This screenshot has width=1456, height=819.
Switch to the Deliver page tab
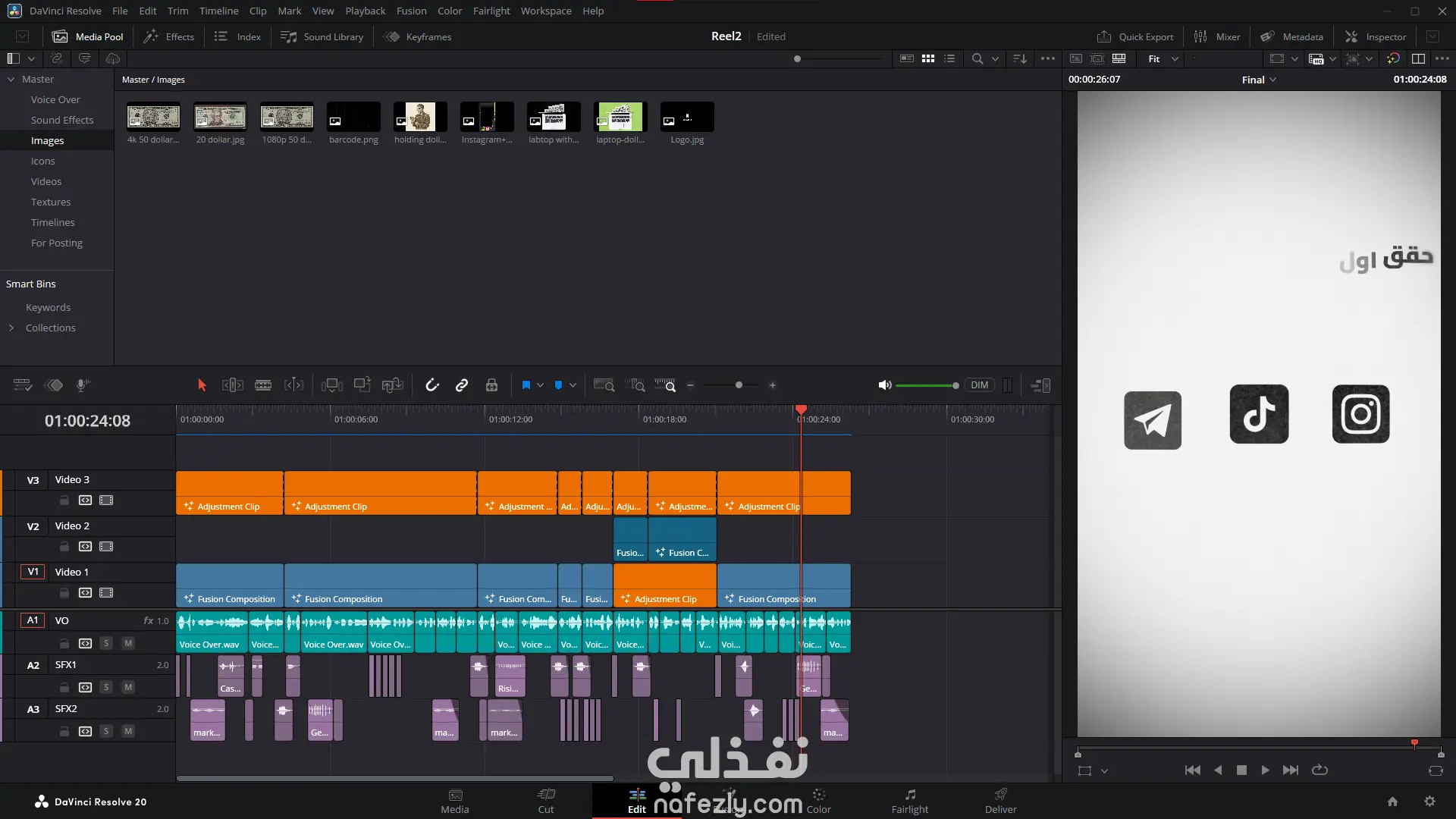(x=1000, y=801)
